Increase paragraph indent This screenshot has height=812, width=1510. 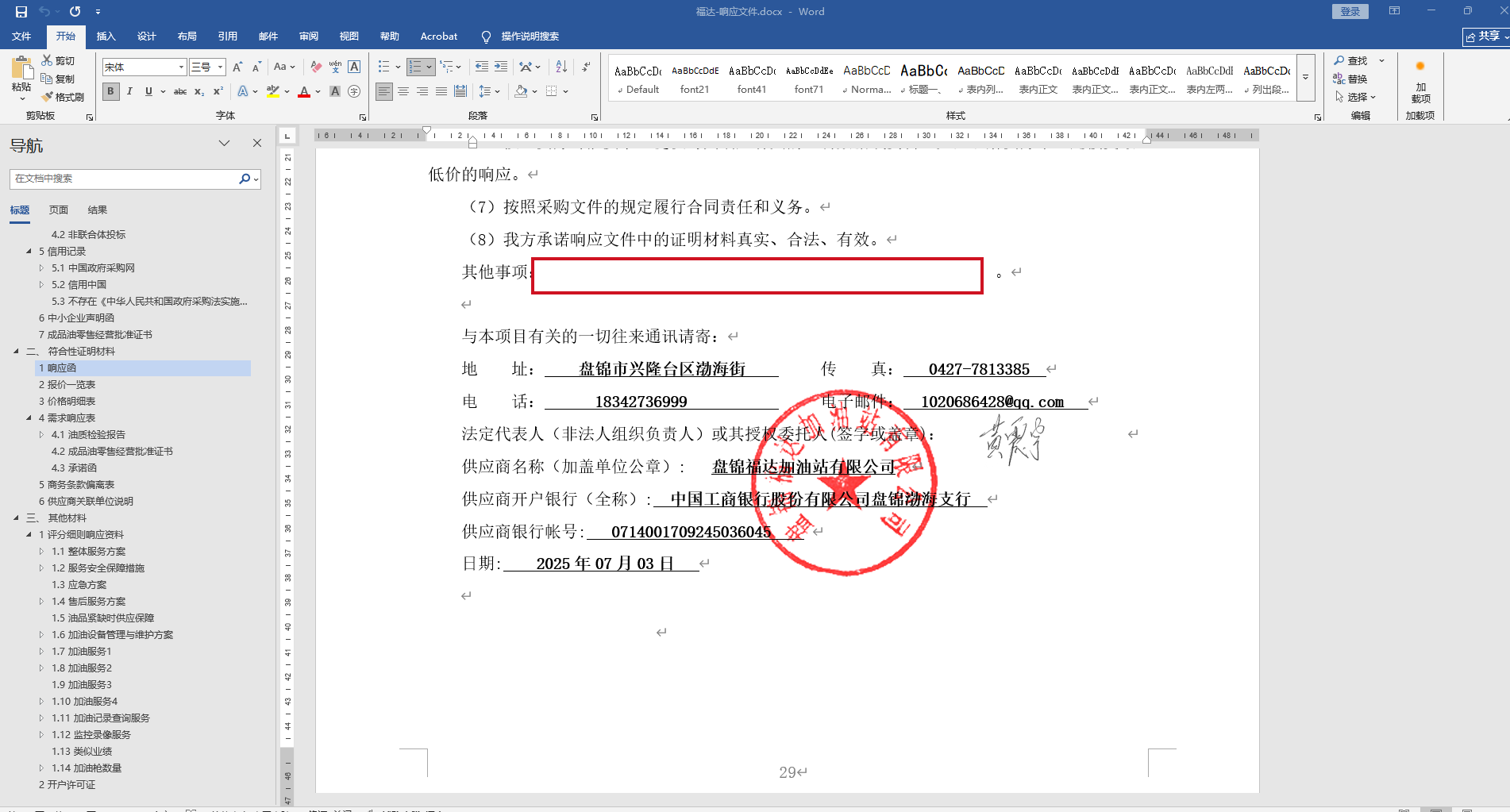501,67
